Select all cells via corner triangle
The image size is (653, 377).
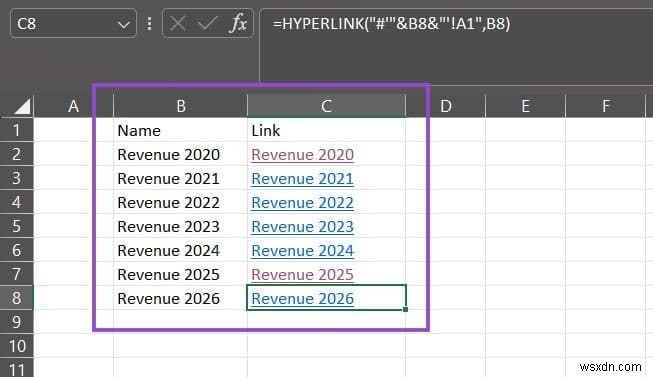22,106
